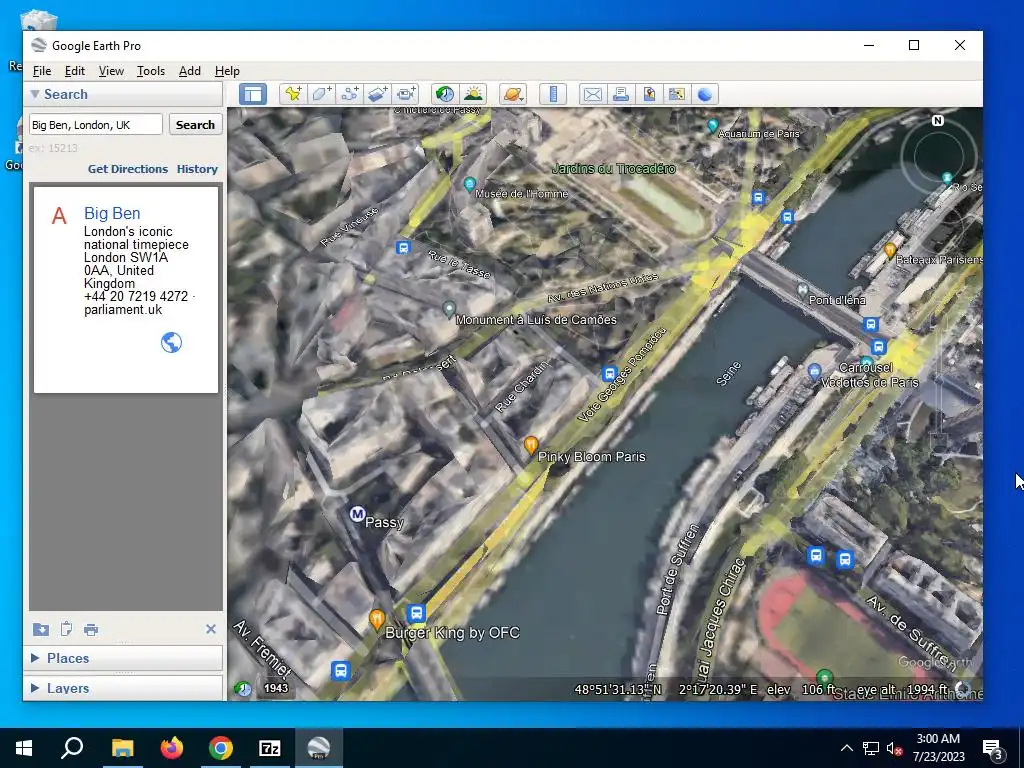
Task: Open the View menu
Action: tap(111, 71)
